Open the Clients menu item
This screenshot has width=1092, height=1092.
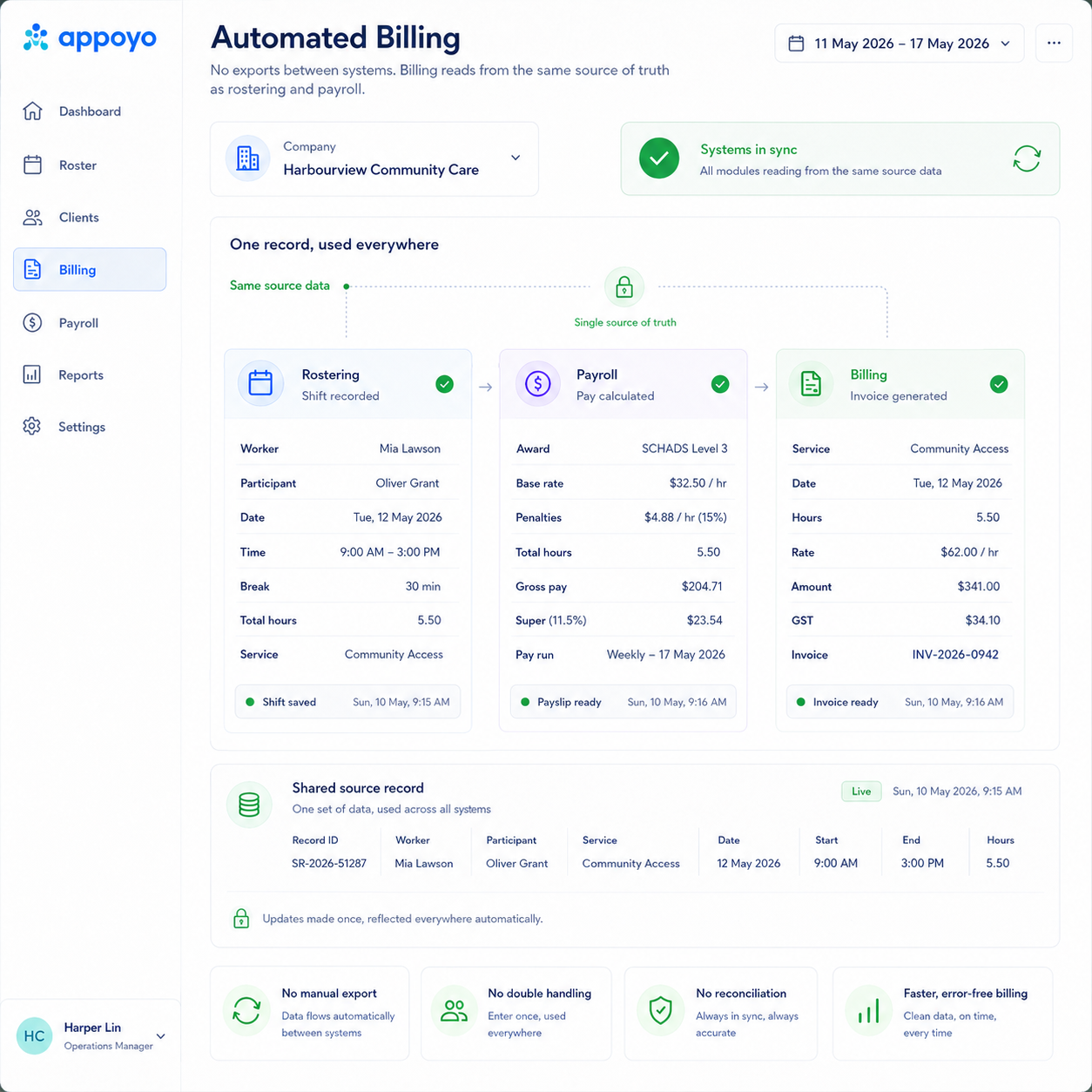pyautogui.click(x=90, y=218)
